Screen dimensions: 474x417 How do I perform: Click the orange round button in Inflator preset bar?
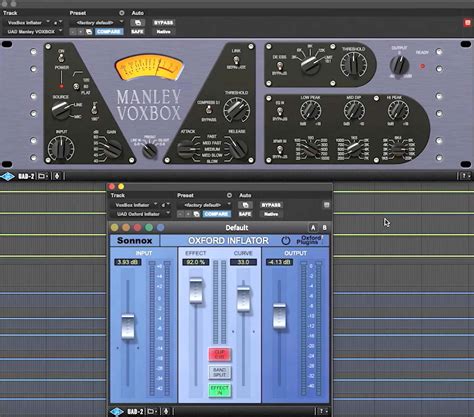(126, 228)
